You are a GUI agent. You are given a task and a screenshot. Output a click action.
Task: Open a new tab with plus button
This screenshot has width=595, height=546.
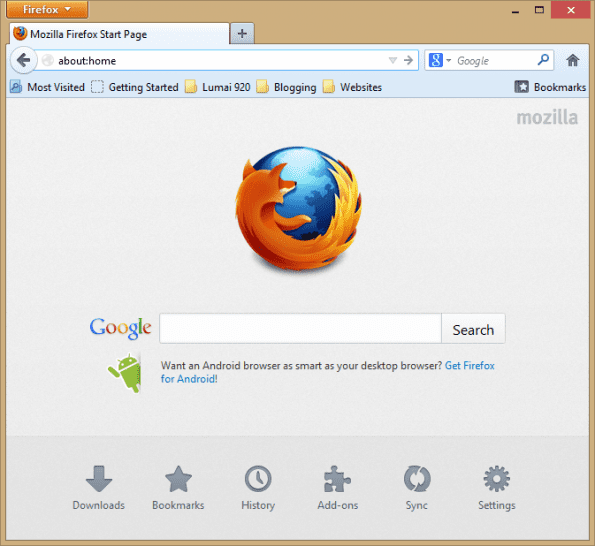(x=242, y=34)
